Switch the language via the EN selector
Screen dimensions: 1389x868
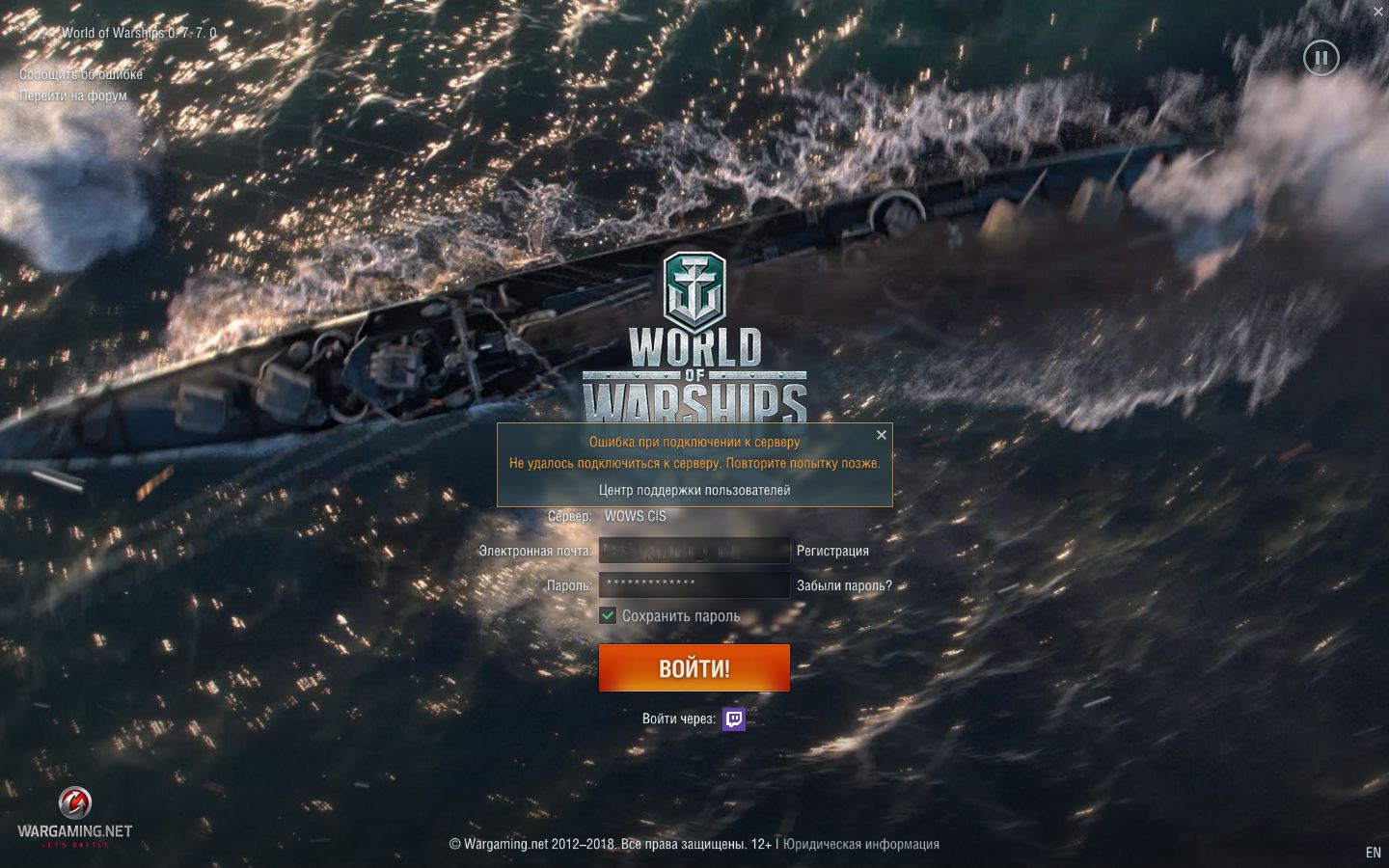coord(1374,853)
